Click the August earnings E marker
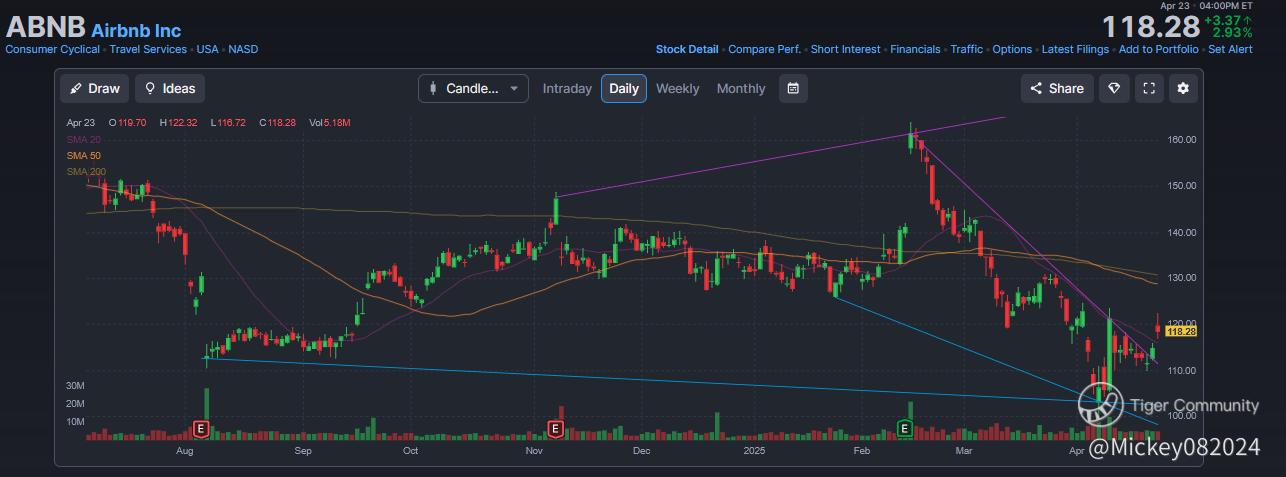 201,429
